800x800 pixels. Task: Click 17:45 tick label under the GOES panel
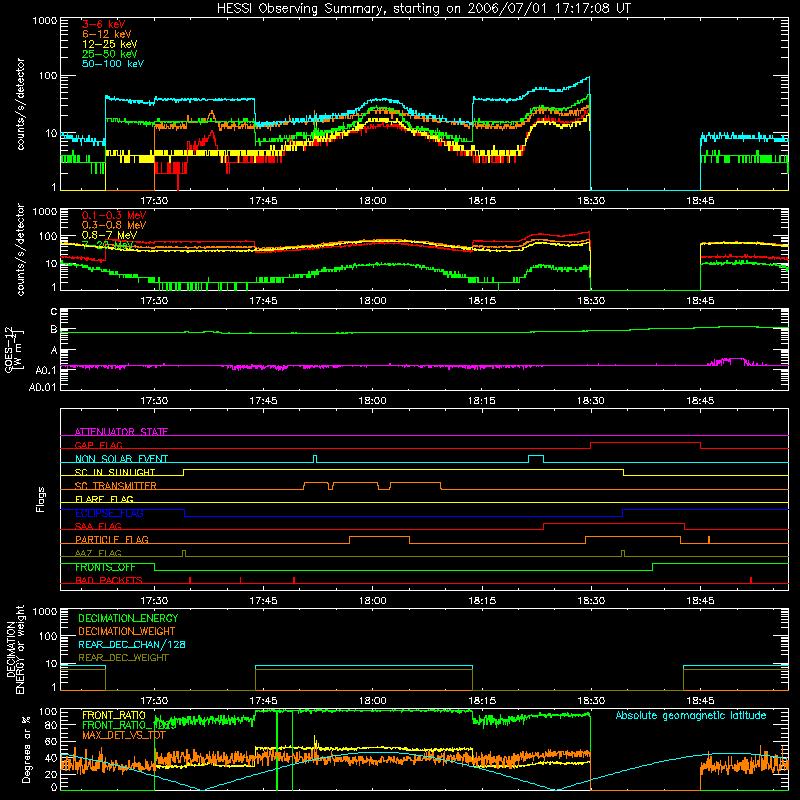click(x=263, y=401)
